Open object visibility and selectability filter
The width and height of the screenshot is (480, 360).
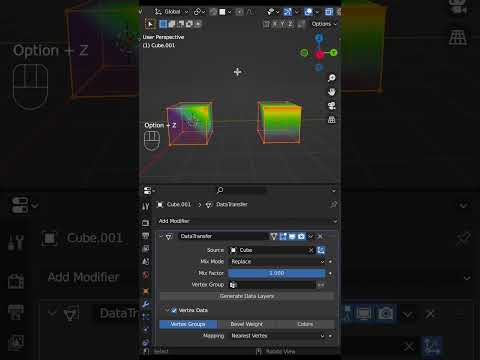point(273,12)
